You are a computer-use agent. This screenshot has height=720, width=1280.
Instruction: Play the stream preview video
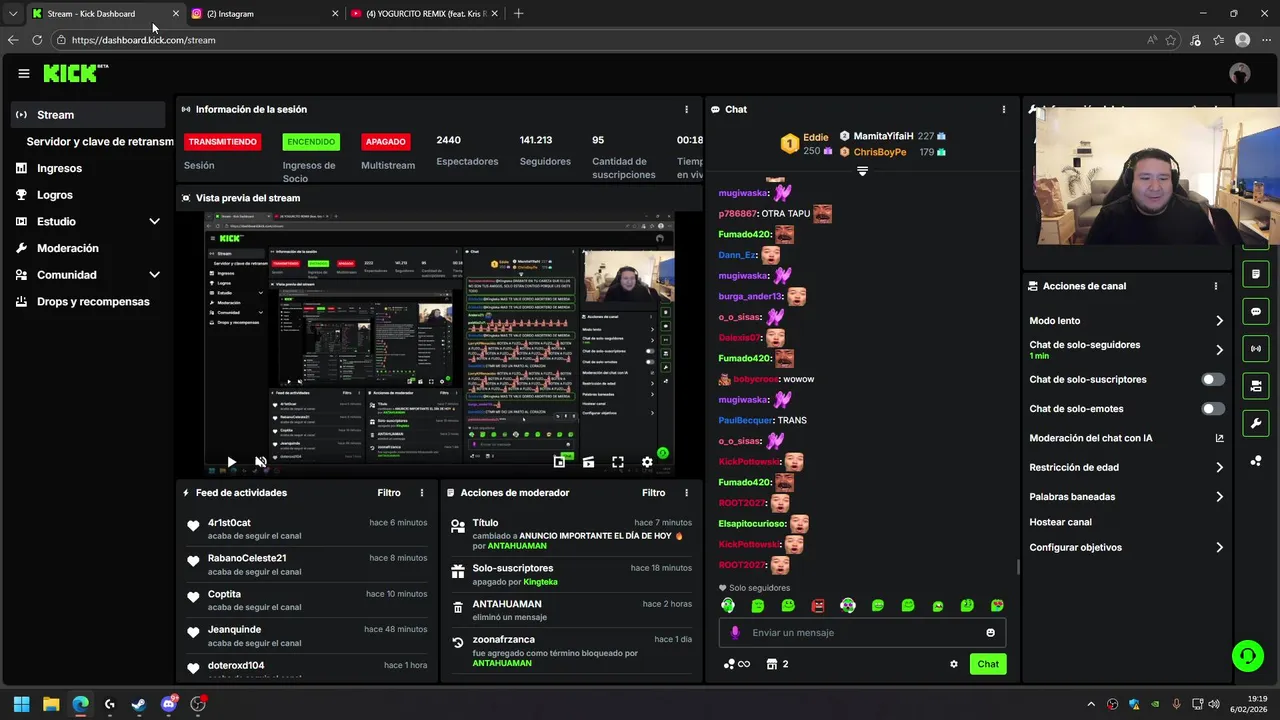231,462
